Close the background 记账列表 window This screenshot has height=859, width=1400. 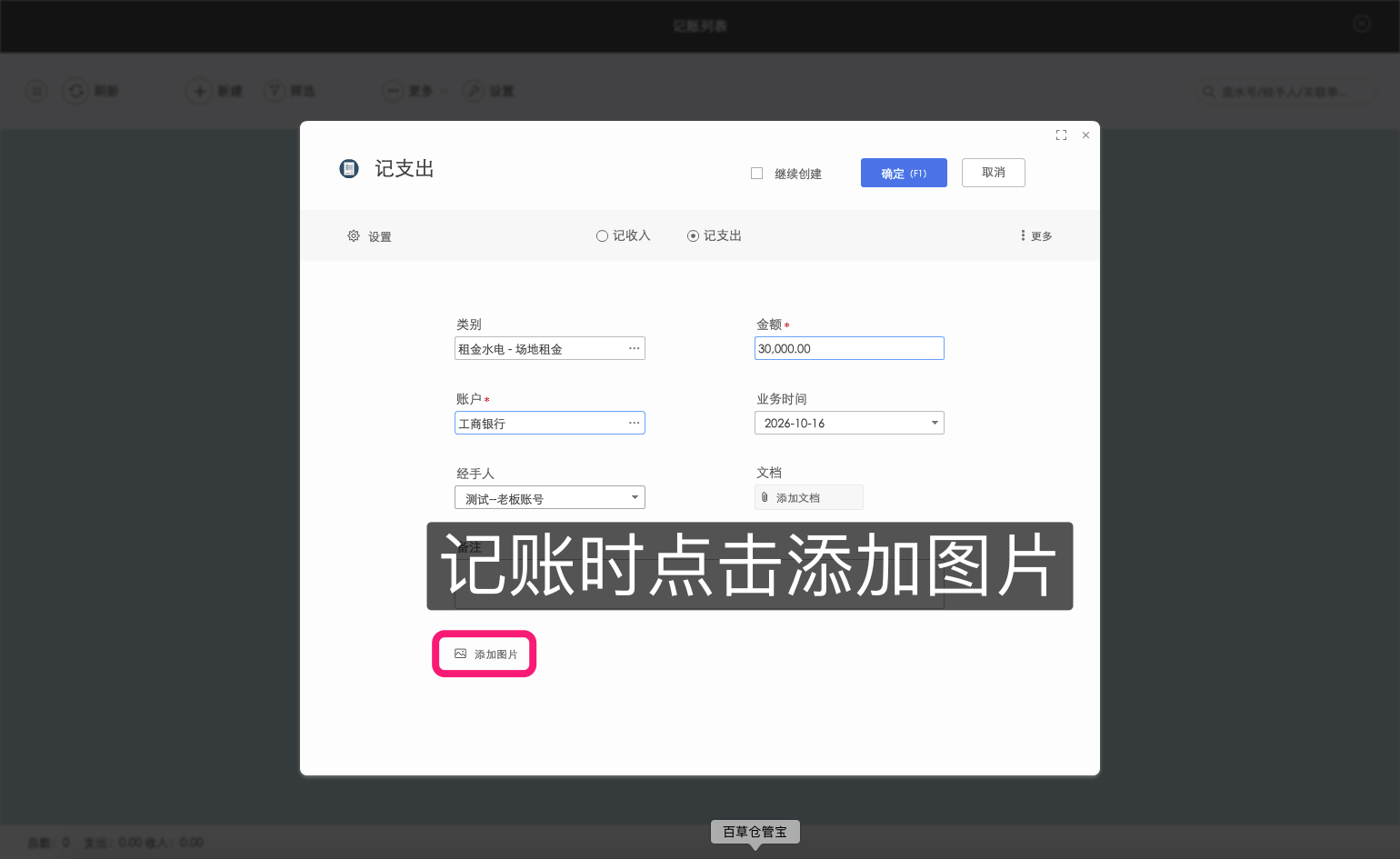pyautogui.click(x=1362, y=24)
